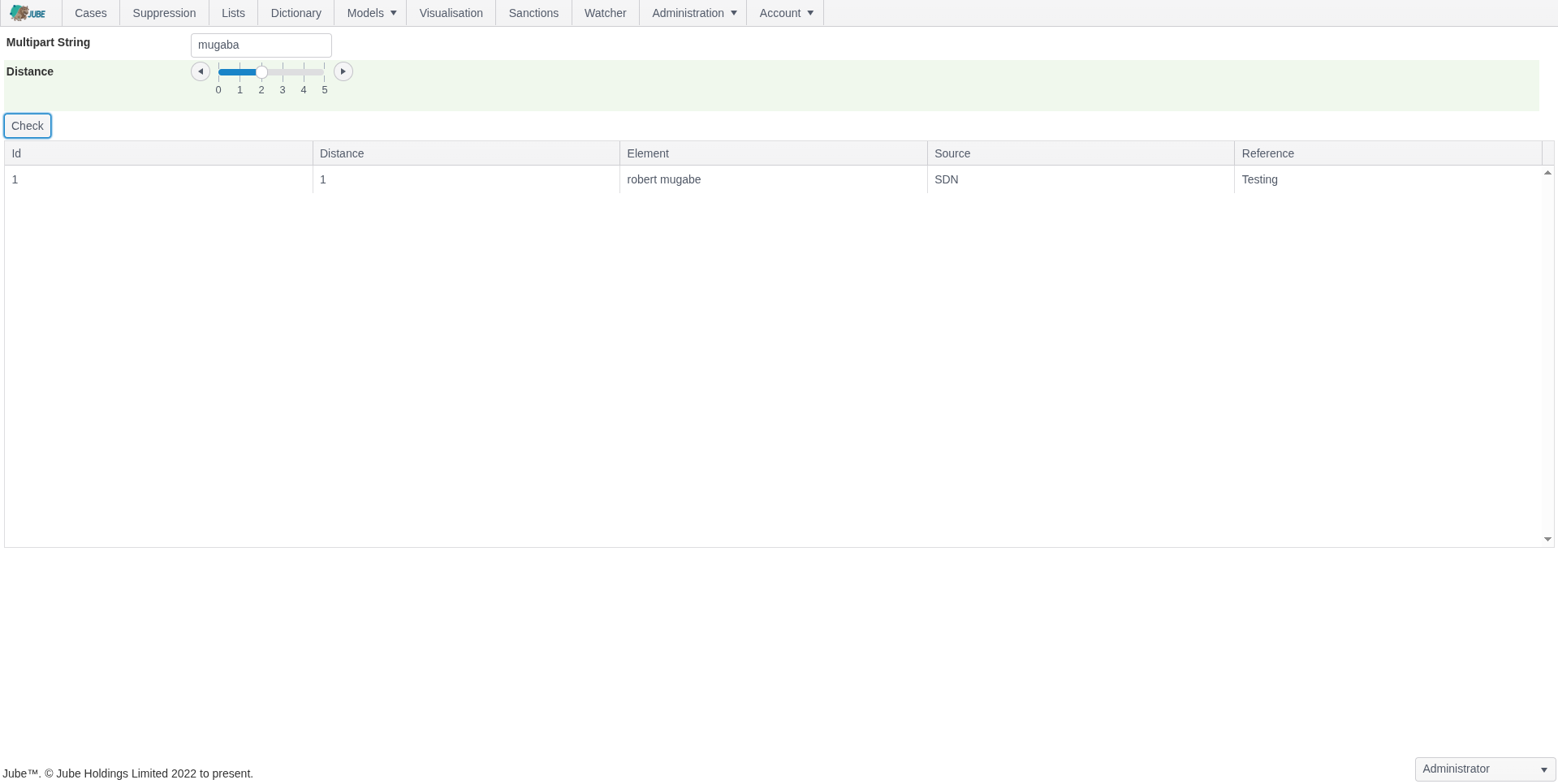Expand the Administration dropdown menu
This screenshot has width=1558, height=784.
pos(693,13)
